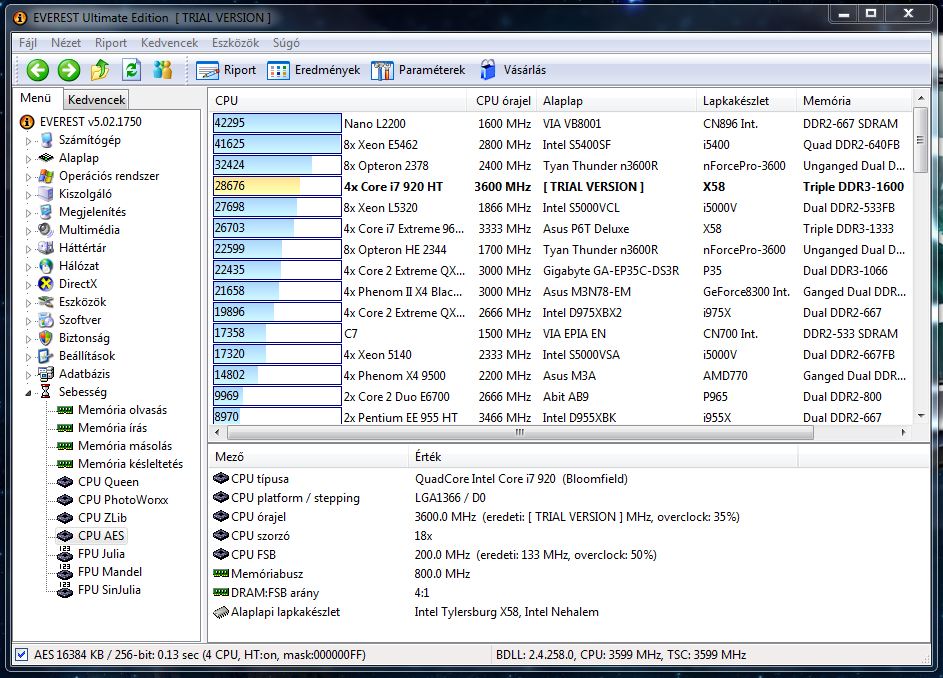Open the Eszközök menu
Viewport: 943px width, 678px height.
[x=235, y=43]
